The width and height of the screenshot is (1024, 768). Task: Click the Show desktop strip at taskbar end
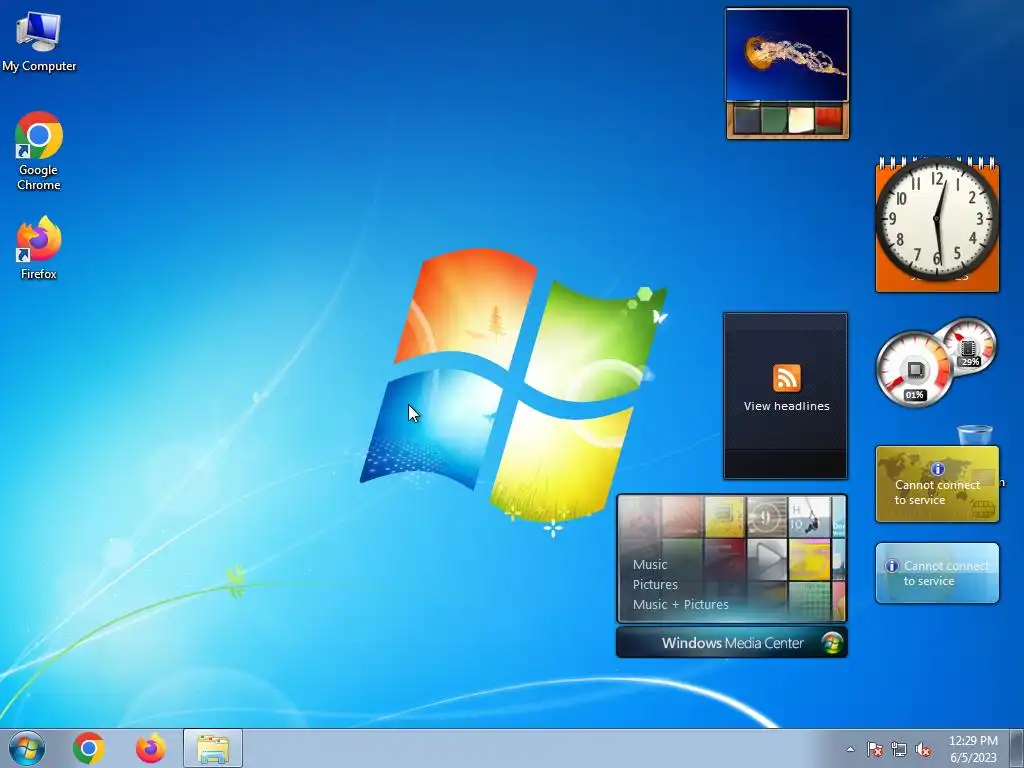click(1017, 748)
